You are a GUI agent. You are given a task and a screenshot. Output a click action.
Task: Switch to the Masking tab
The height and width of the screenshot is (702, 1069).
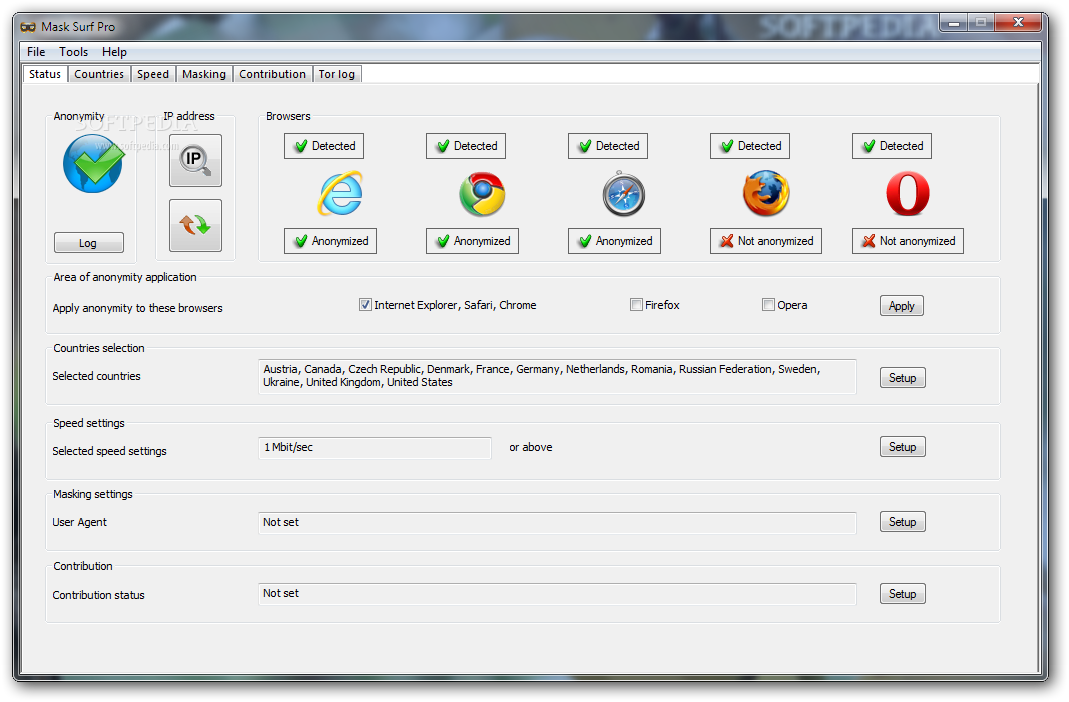click(204, 74)
